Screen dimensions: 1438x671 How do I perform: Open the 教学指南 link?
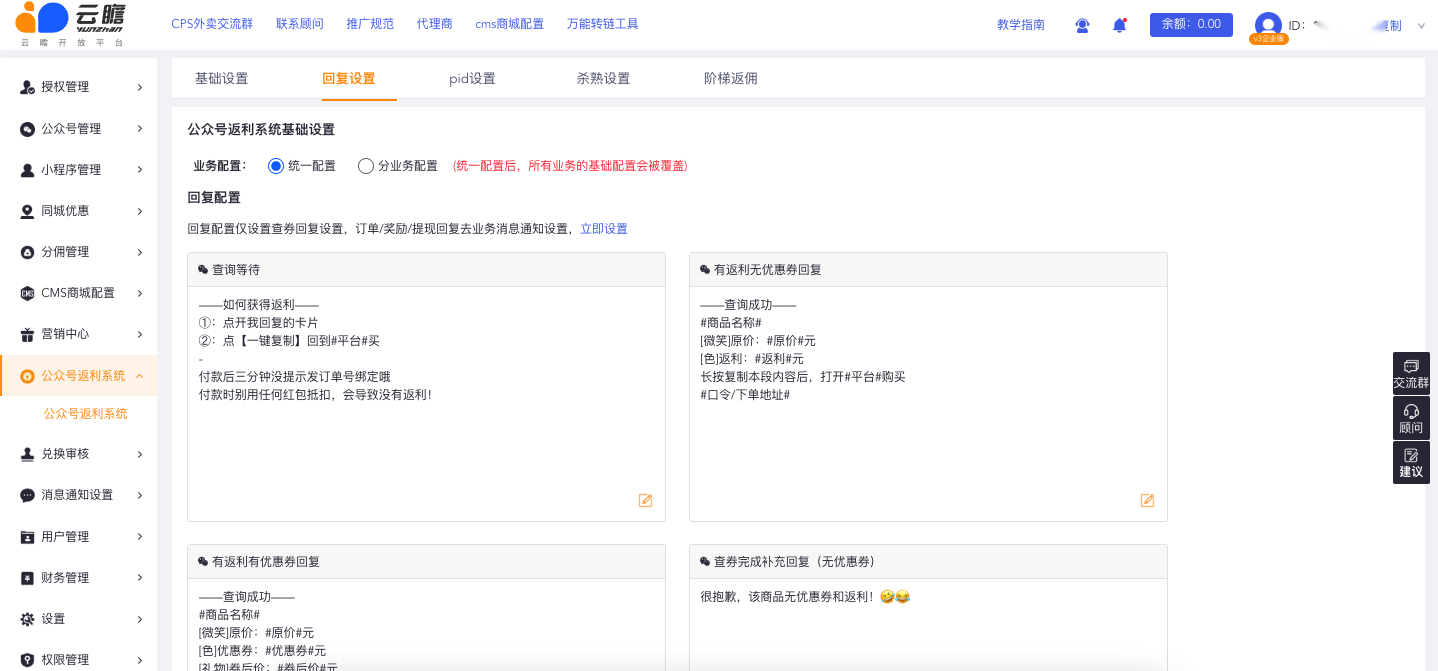pos(1021,25)
